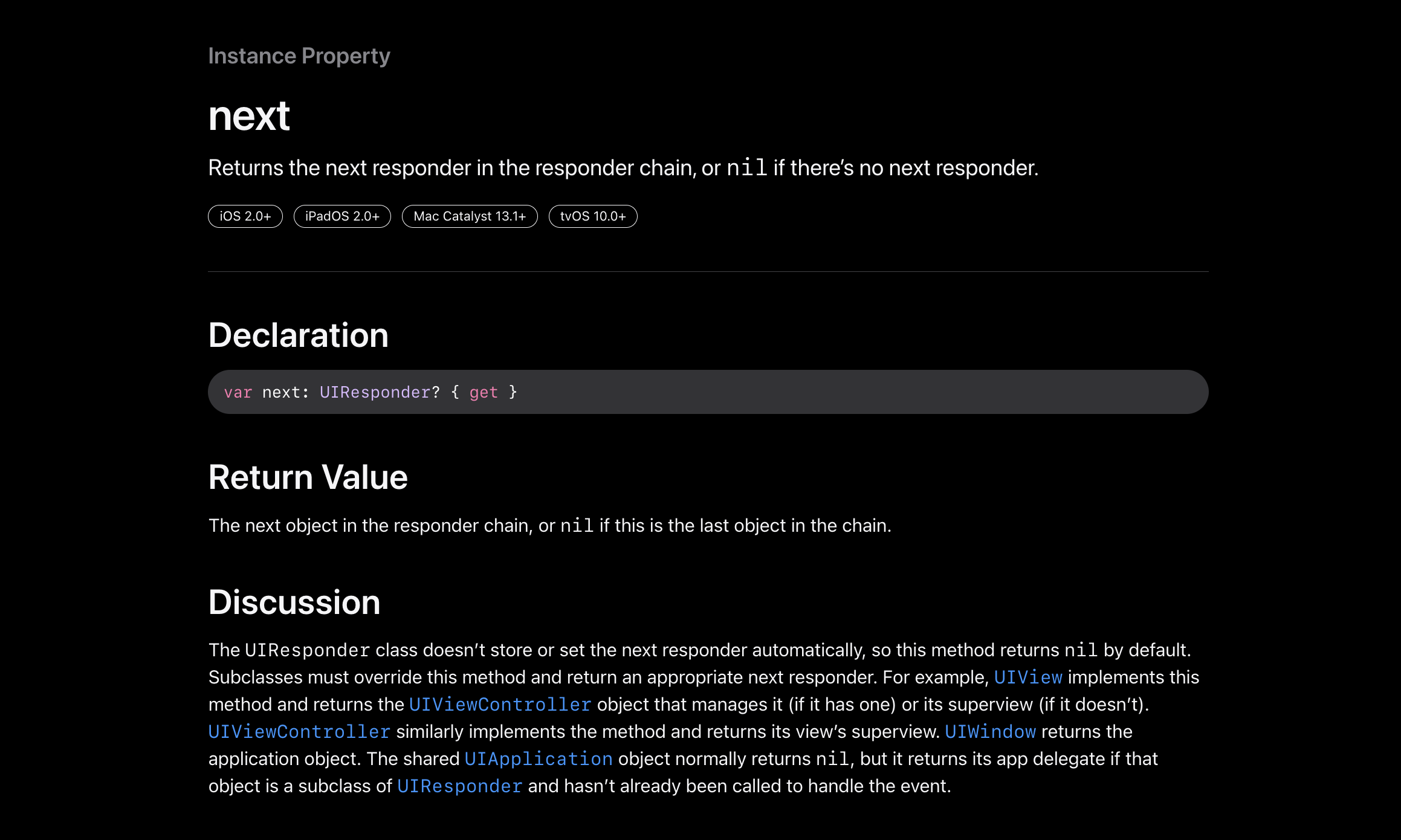Click the tvOS 10.0+ availability badge
The image size is (1401, 840).
point(592,216)
